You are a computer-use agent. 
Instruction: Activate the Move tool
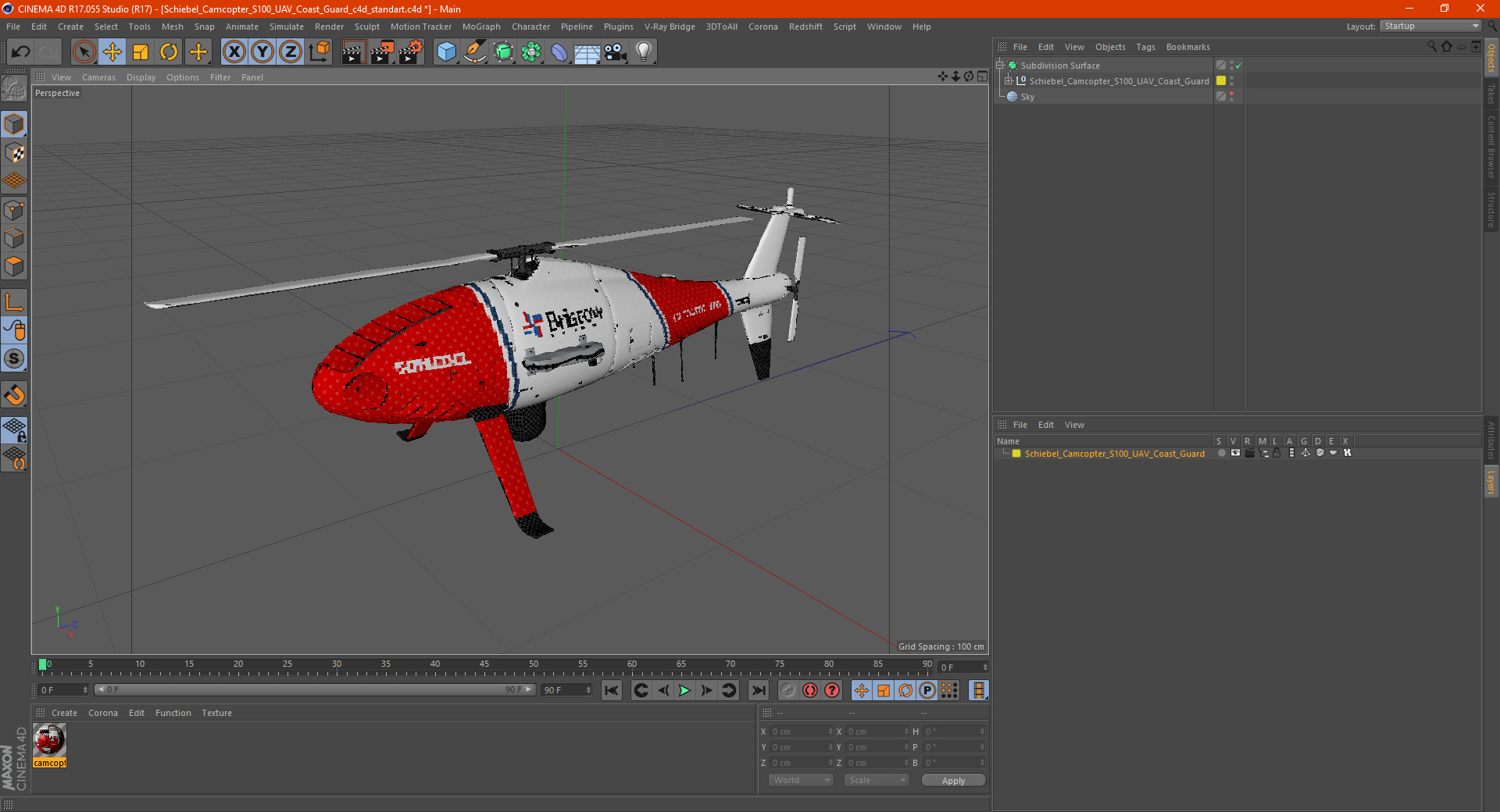click(x=112, y=52)
